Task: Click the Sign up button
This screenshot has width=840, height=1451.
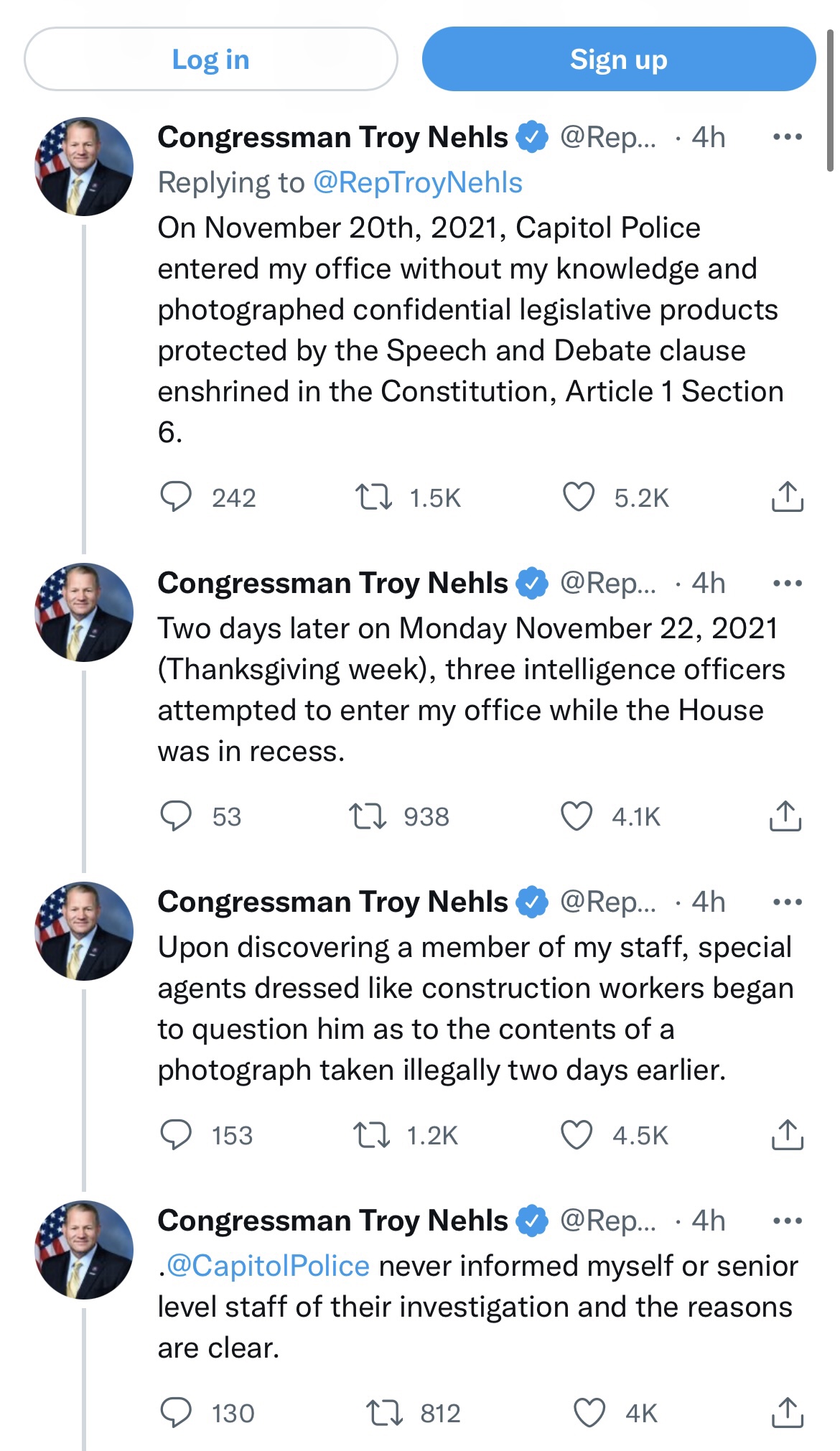Action: click(x=618, y=60)
